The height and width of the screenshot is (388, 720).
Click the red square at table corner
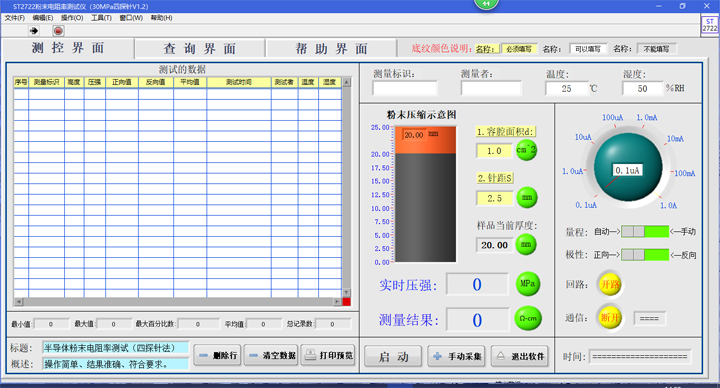click(x=346, y=302)
